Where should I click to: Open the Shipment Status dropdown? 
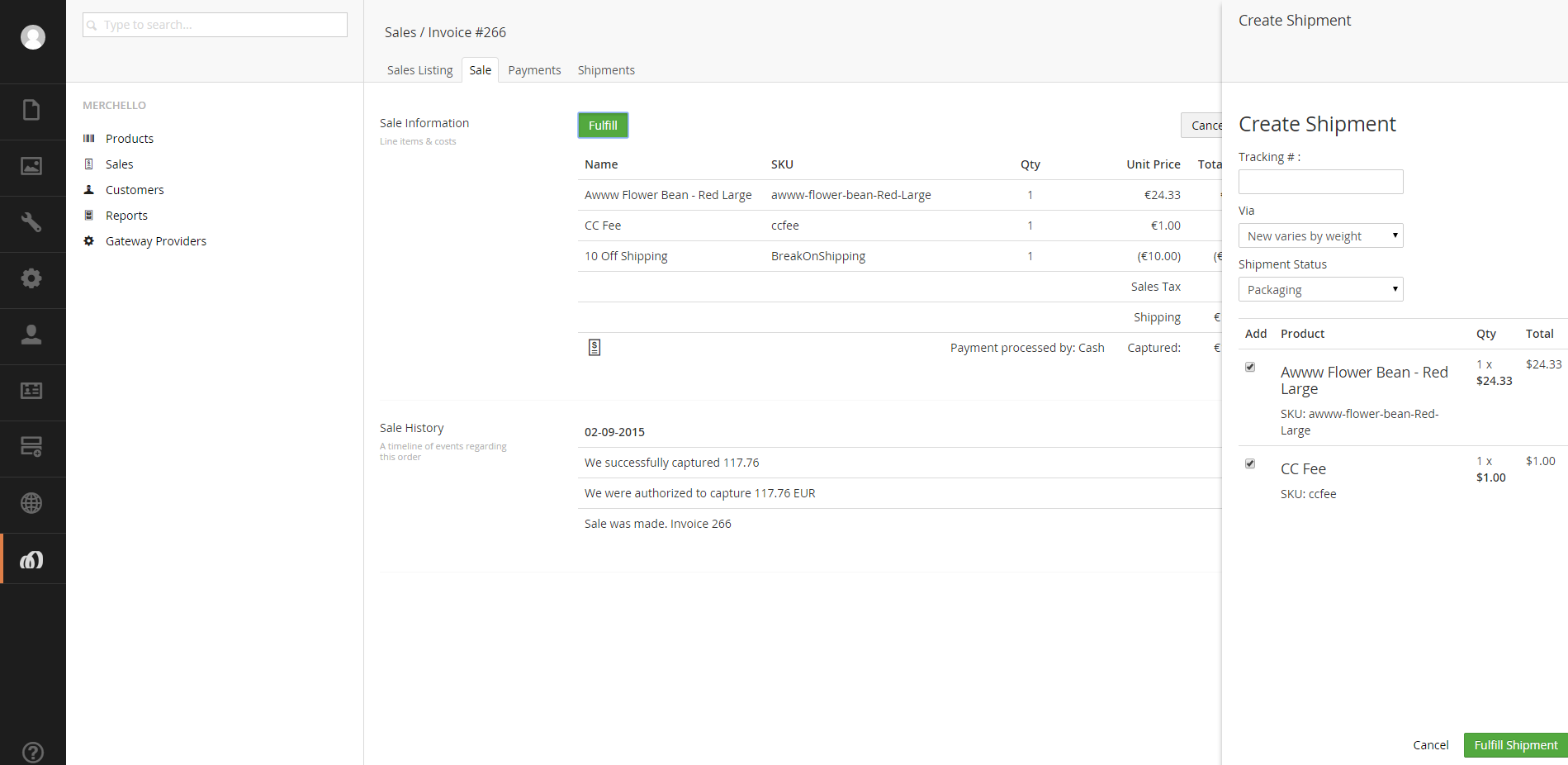tap(1320, 290)
